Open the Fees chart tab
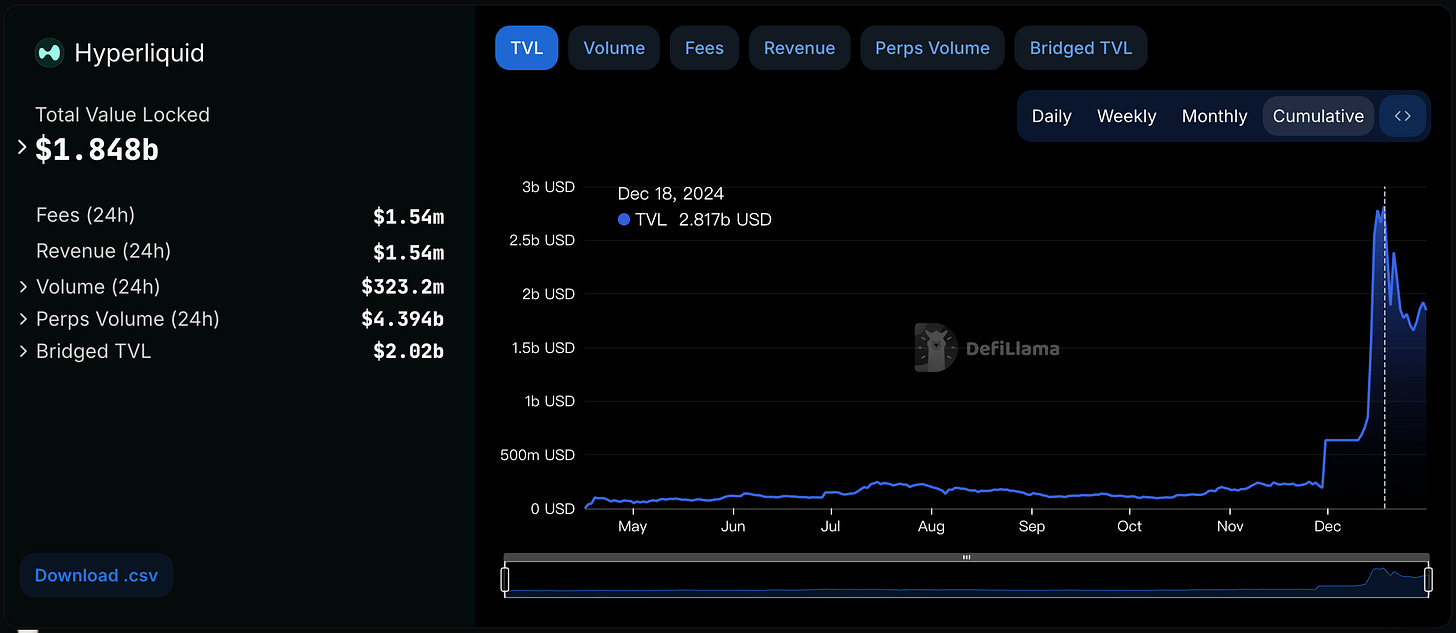 pyautogui.click(x=703, y=47)
